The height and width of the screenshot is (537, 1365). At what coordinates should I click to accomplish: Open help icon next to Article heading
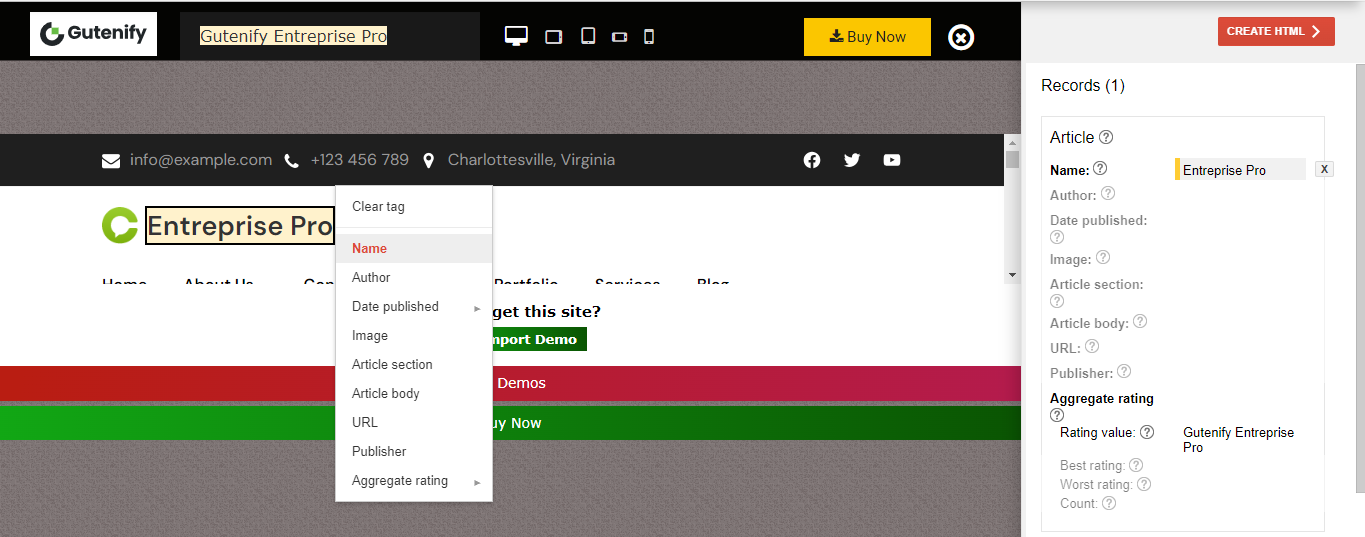coord(1106,137)
